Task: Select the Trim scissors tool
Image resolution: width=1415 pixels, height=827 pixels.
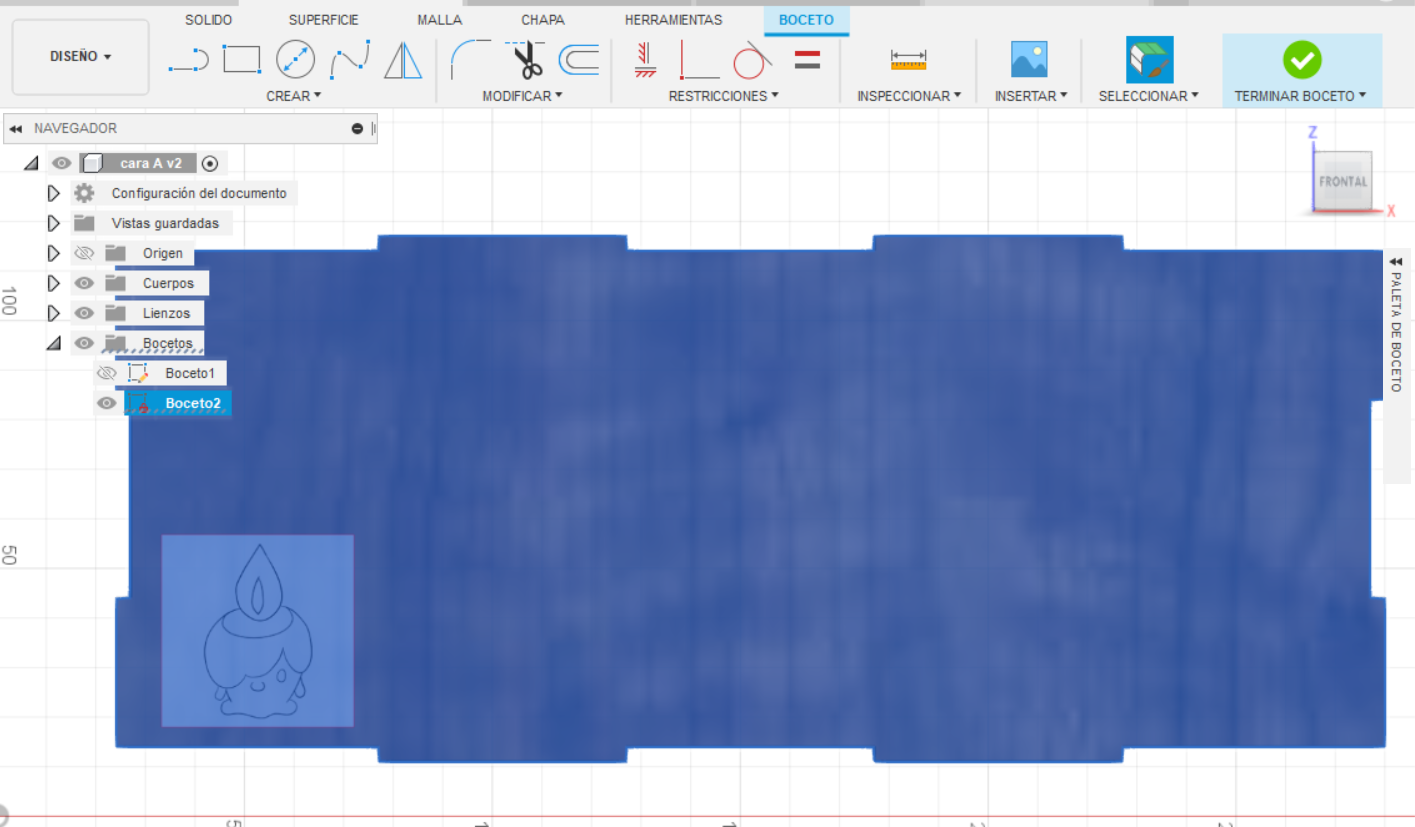Action: point(525,60)
